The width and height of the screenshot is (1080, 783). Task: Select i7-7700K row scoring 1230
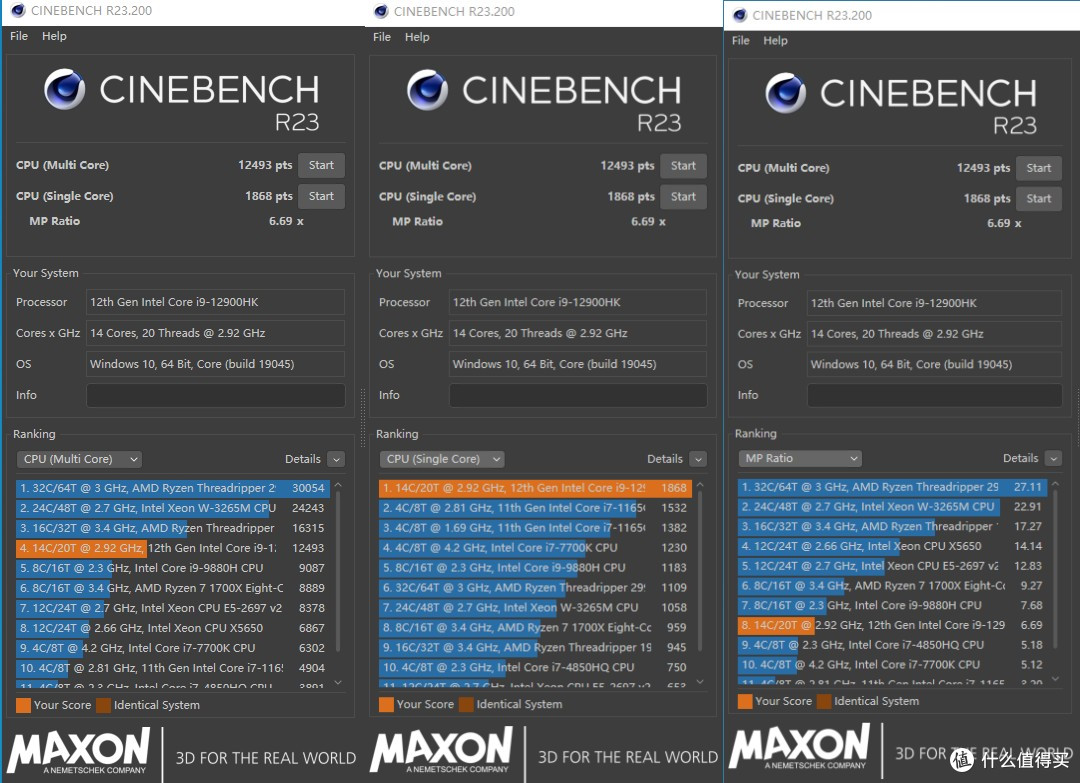[534, 548]
